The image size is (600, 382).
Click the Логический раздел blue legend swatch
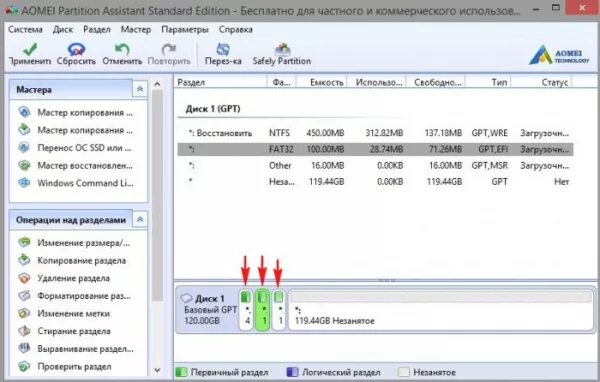(x=292, y=372)
